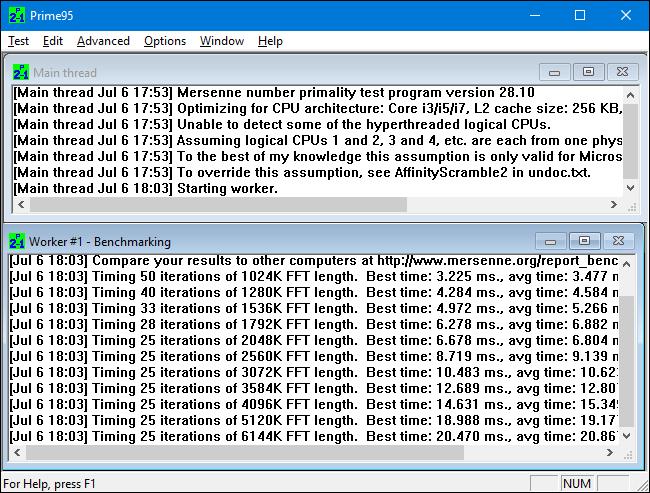Open the Advanced menu
This screenshot has height=493, width=650.
103,41
